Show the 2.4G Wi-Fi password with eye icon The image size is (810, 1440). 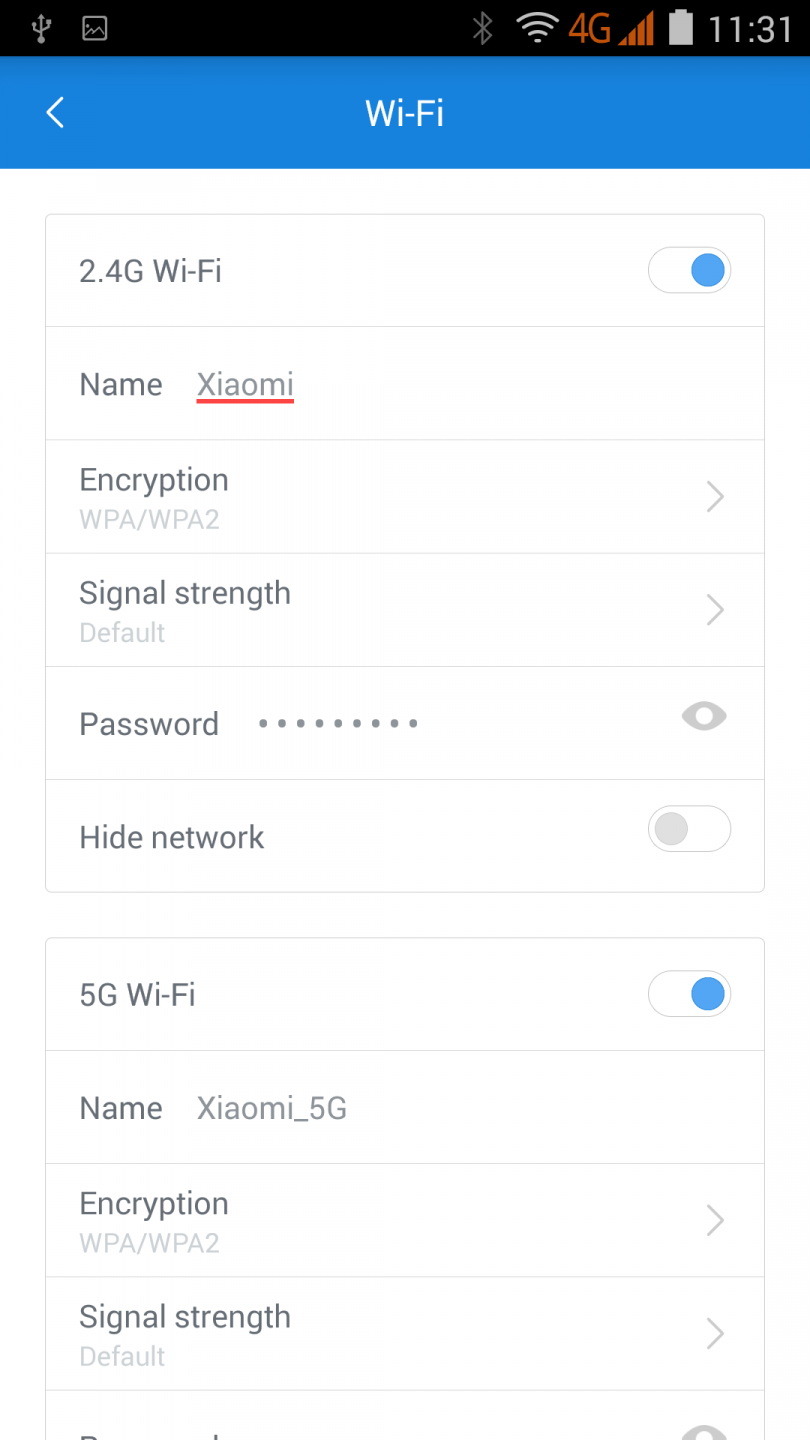704,717
